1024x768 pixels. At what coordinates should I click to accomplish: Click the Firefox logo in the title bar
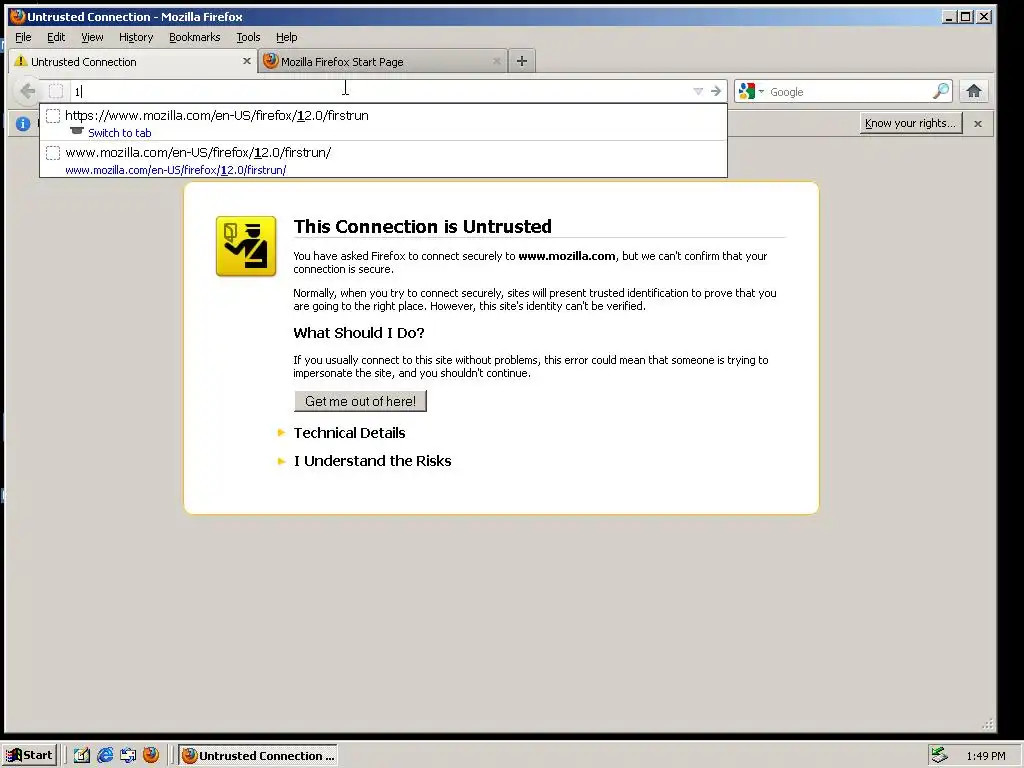(x=17, y=16)
